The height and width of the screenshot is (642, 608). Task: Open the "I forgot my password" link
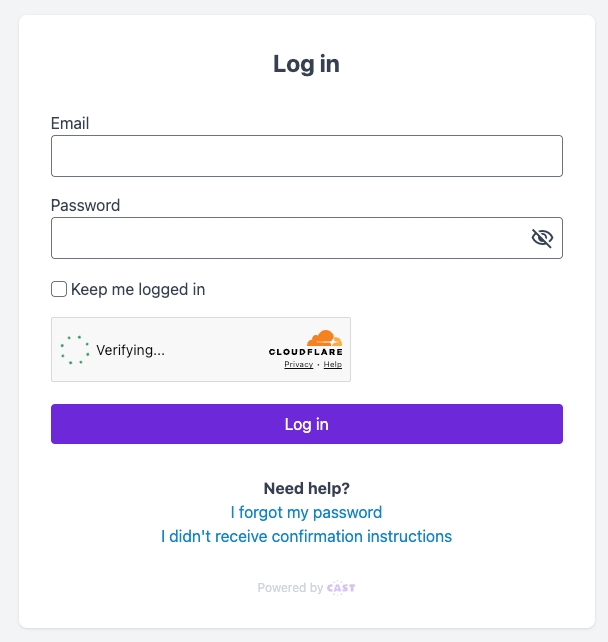[306, 513]
